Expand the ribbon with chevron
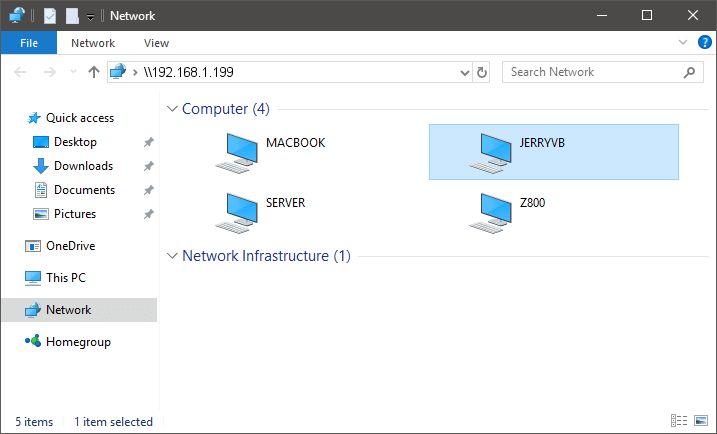 tap(683, 43)
